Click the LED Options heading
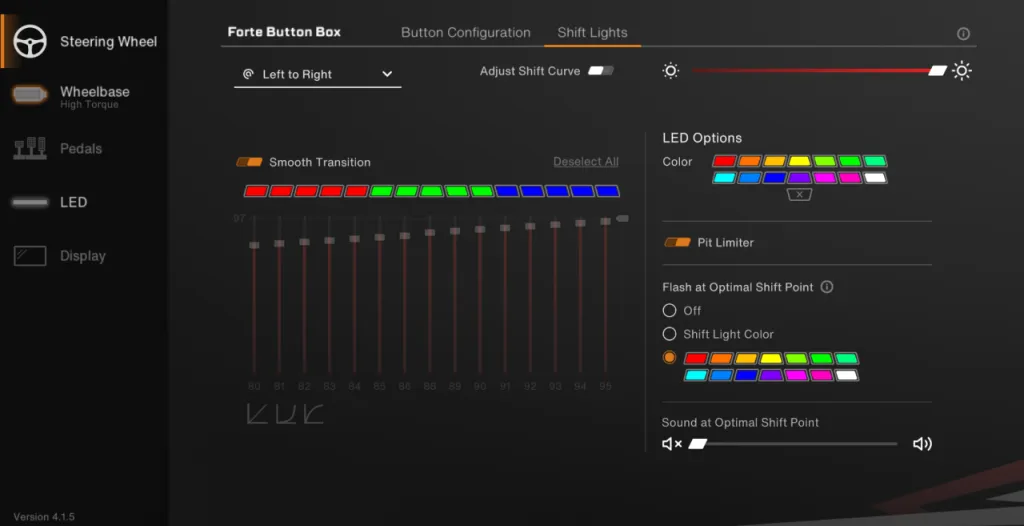The image size is (1024, 526). tap(702, 139)
